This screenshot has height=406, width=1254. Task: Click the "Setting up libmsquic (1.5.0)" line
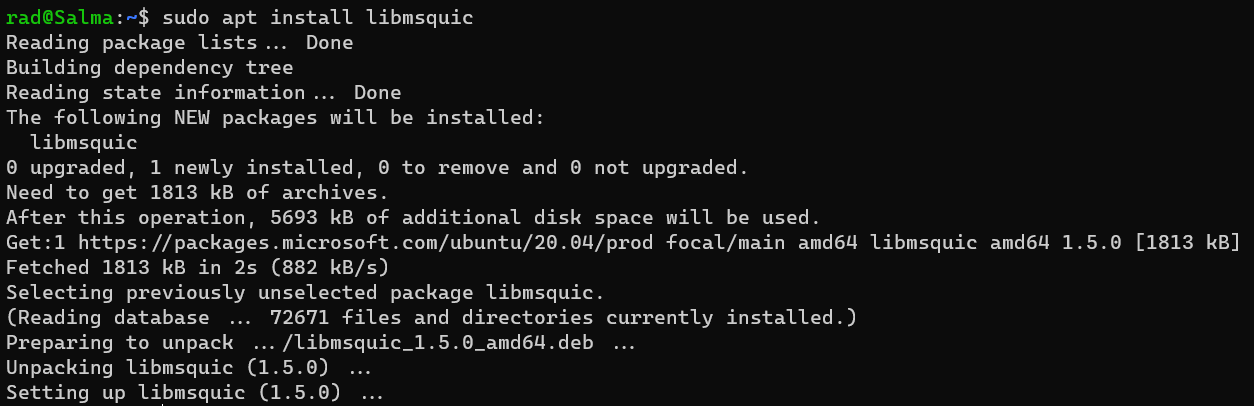coord(195,393)
